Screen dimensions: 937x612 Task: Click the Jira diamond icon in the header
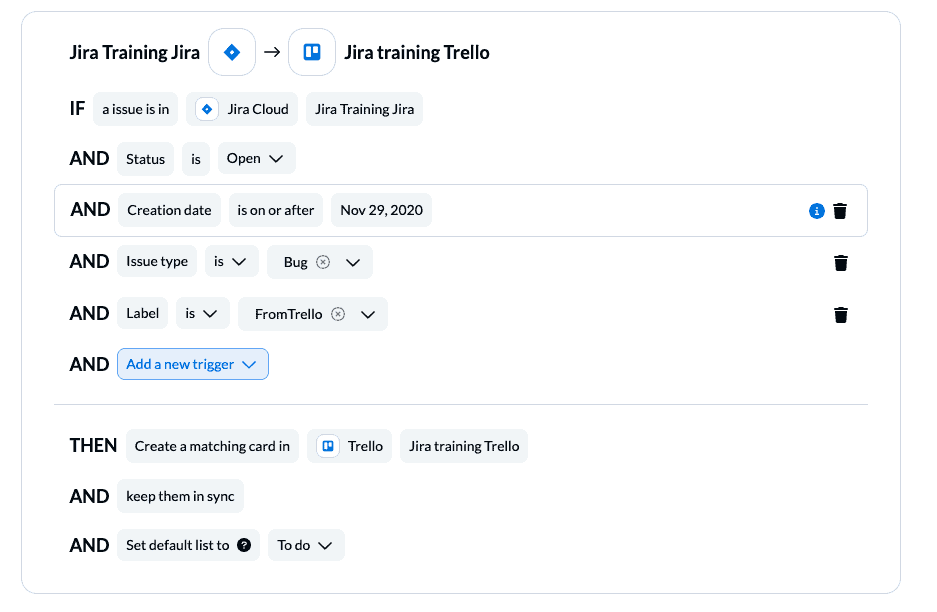[x=232, y=52]
